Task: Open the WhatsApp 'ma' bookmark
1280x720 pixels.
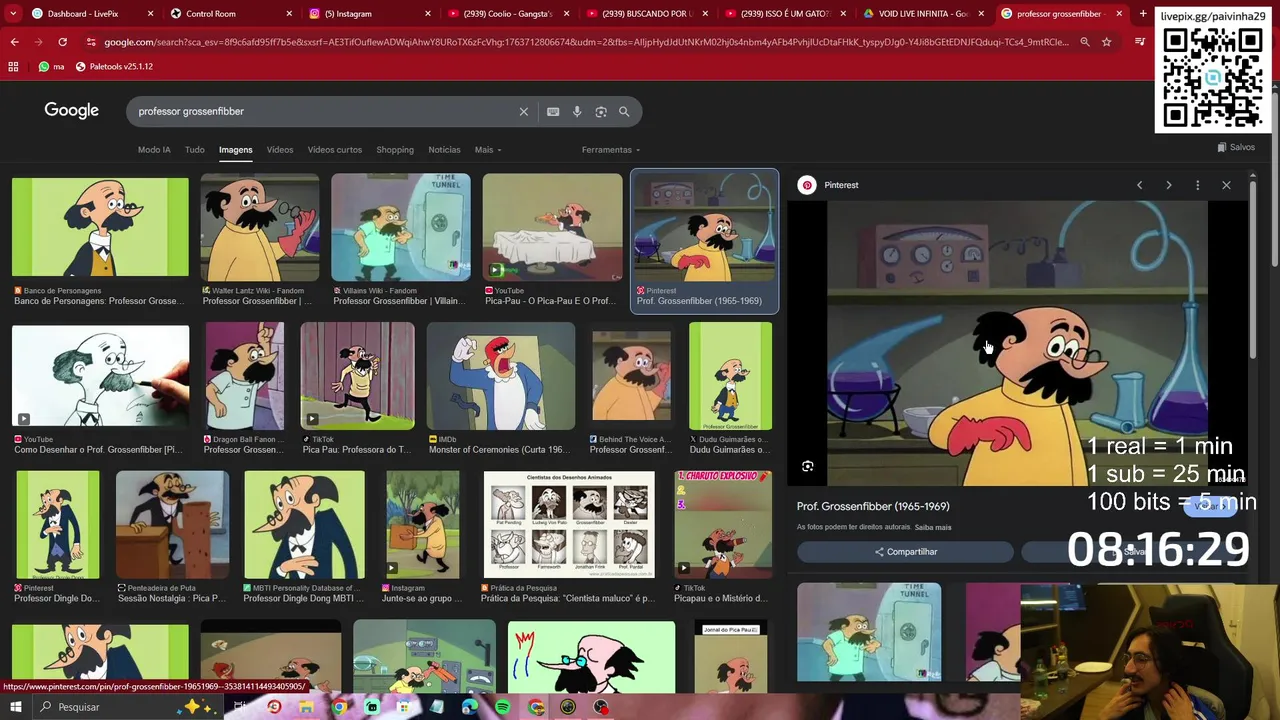Action: point(51,66)
